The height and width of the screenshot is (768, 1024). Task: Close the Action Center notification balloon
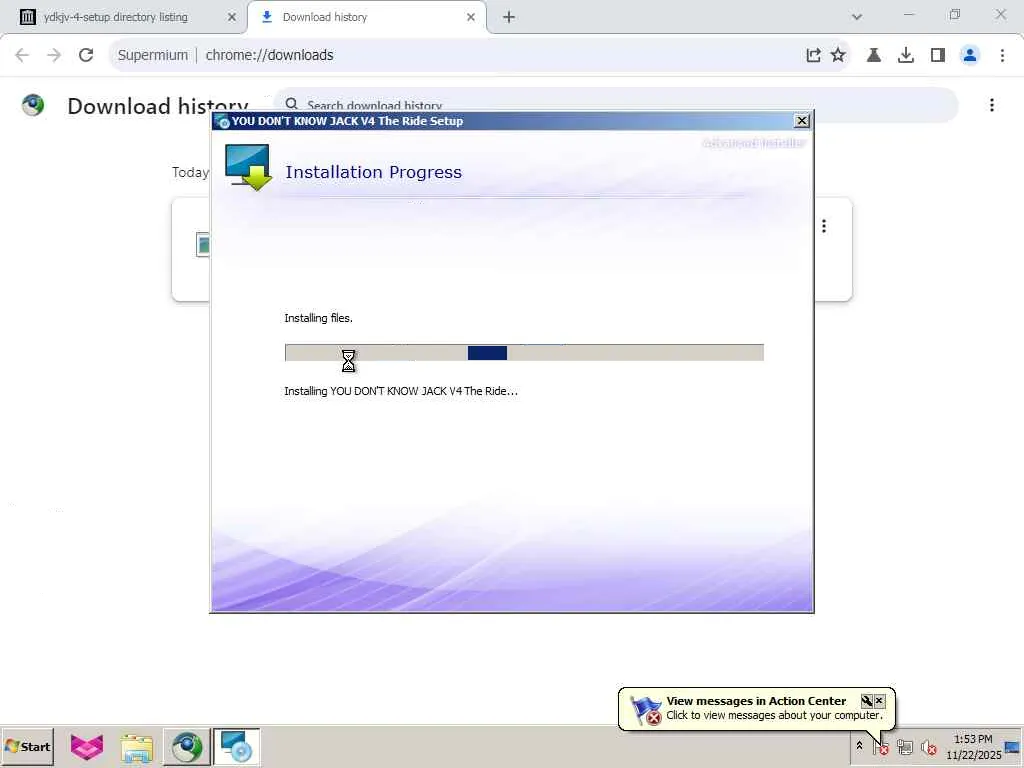pyautogui.click(x=880, y=701)
